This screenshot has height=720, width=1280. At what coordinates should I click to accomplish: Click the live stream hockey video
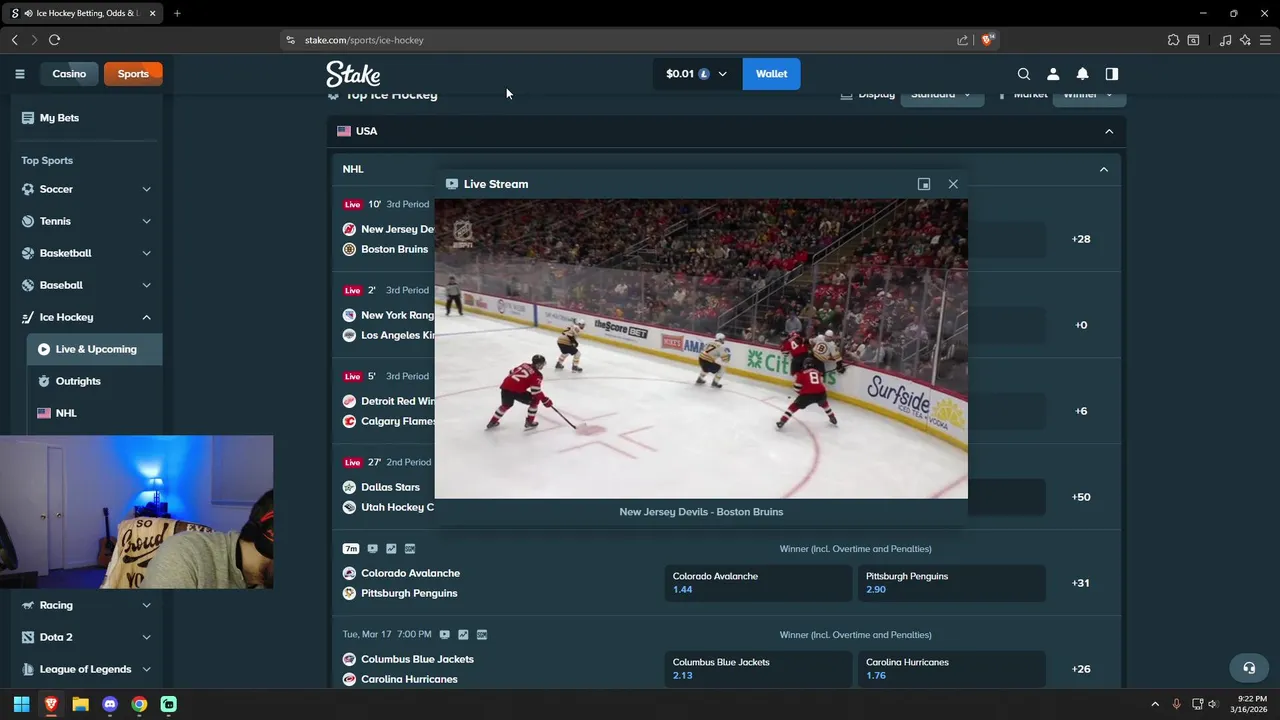click(x=701, y=349)
